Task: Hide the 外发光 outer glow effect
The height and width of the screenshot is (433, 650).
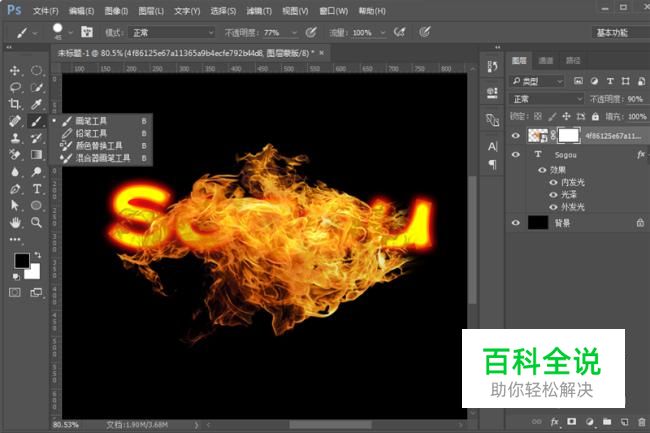Action: pos(553,207)
